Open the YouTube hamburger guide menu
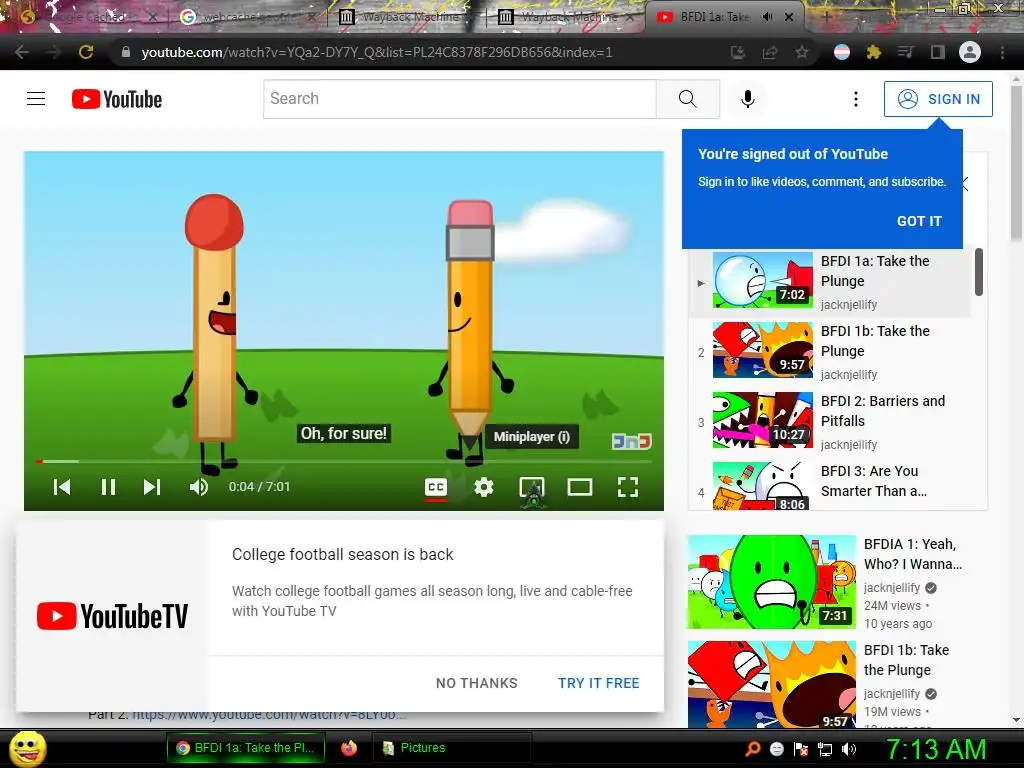Image resolution: width=1024 pixels, height=768 pixels. pyautogui.click(x=36, y=99)
